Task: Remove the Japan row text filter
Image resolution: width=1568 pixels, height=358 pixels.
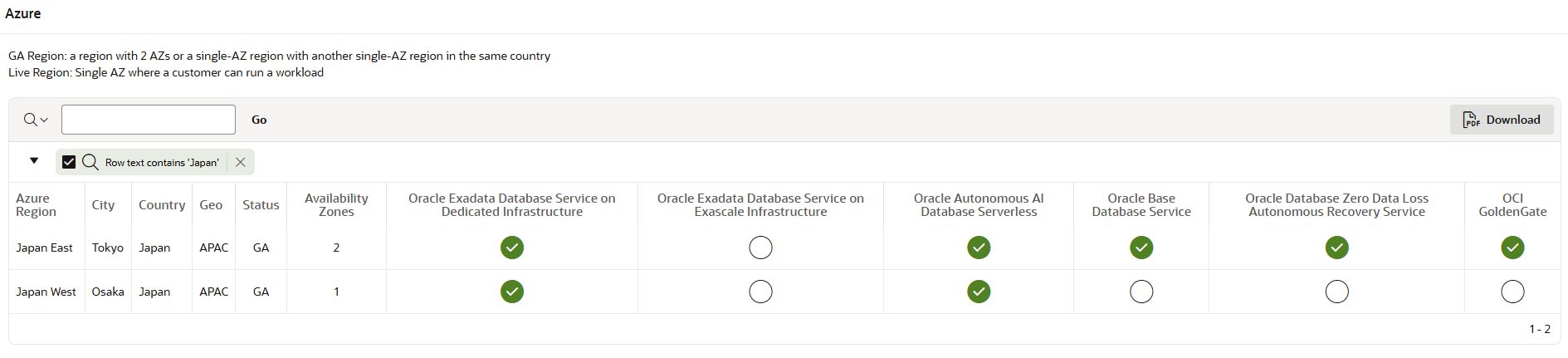Action: pos(241,162)
